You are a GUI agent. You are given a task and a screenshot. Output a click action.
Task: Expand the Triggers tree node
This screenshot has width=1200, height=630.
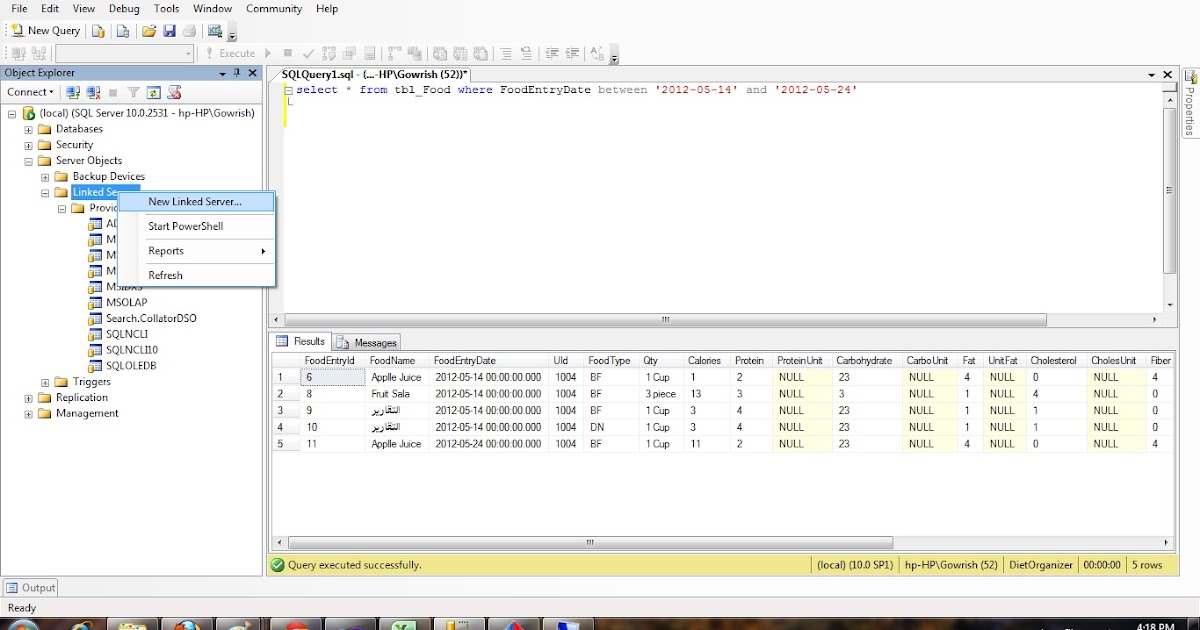[46, 382]
